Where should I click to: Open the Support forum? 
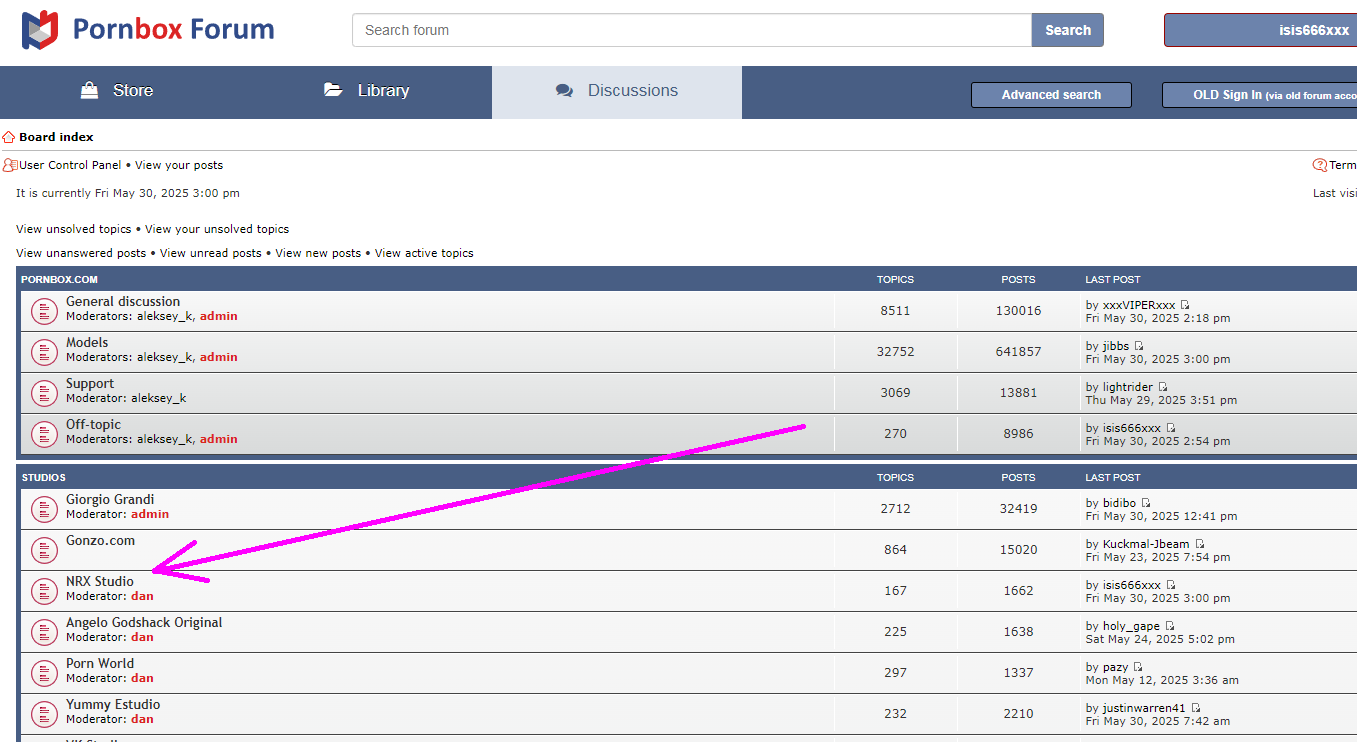(90, 384)
